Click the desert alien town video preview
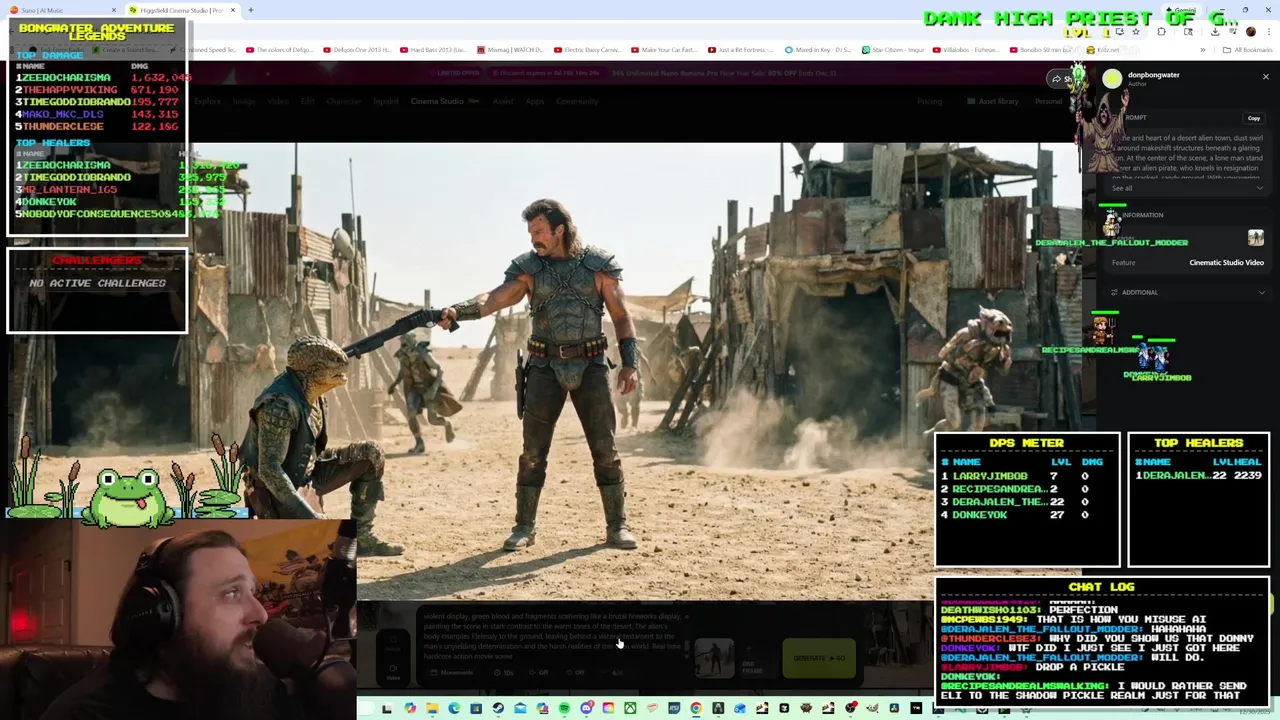 pos(636,370)
